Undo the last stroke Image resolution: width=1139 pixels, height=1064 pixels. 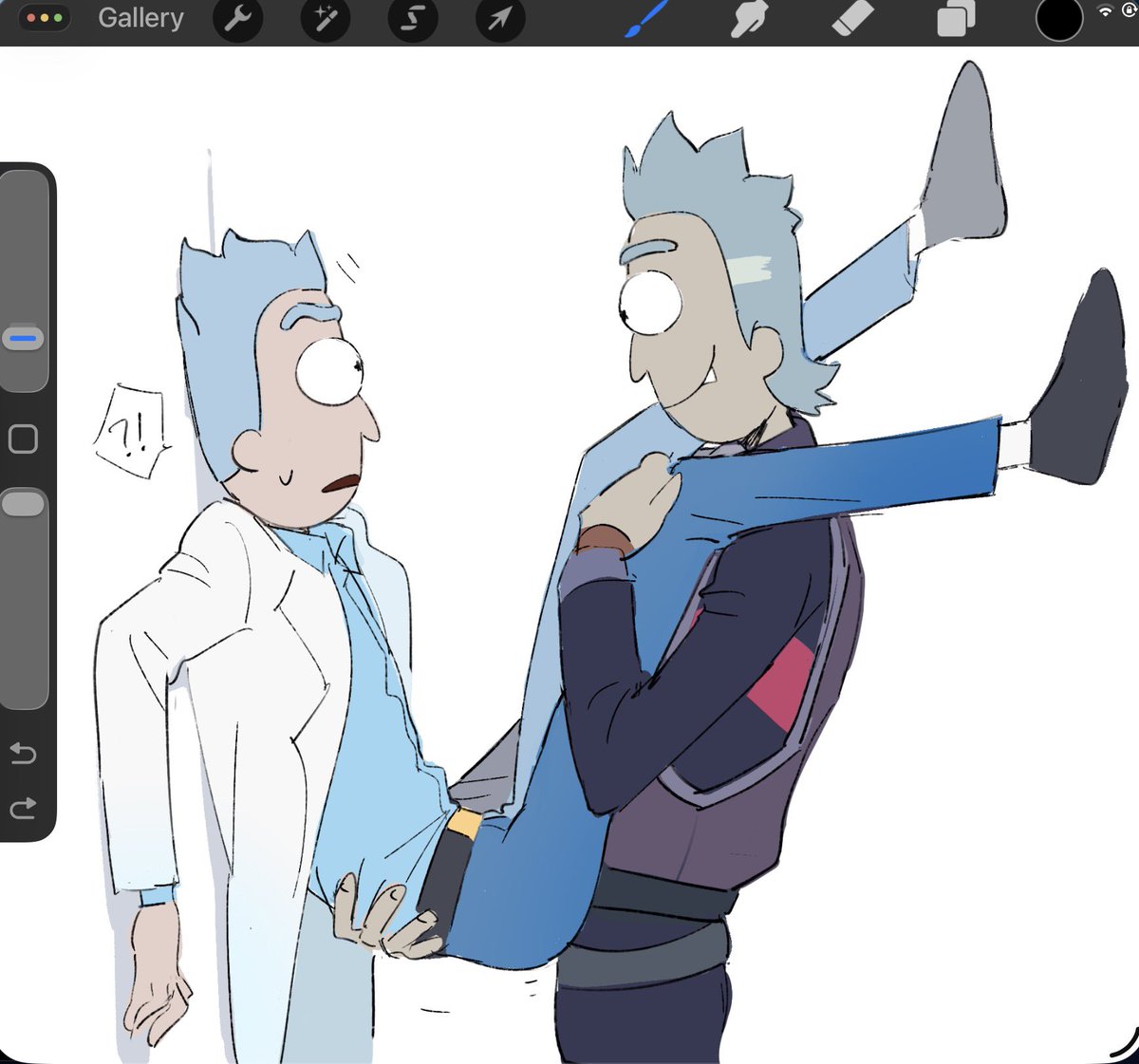23,754
